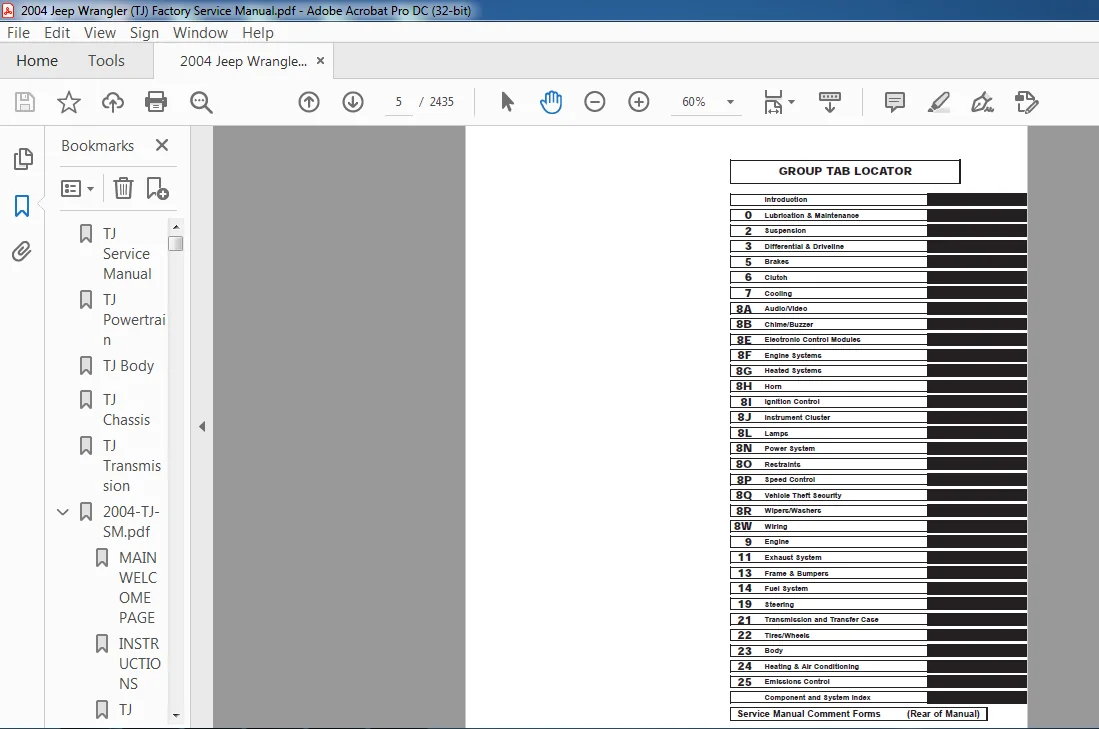Open the Find text search tool
The width and height of the screenshot is (1099, 729).
point(201,102)
